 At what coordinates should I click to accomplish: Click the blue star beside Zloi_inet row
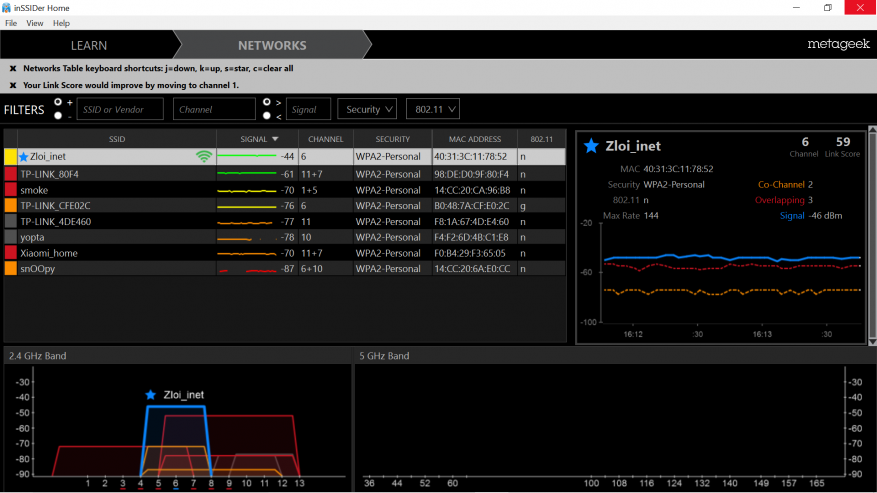click(x=23, y=157)
